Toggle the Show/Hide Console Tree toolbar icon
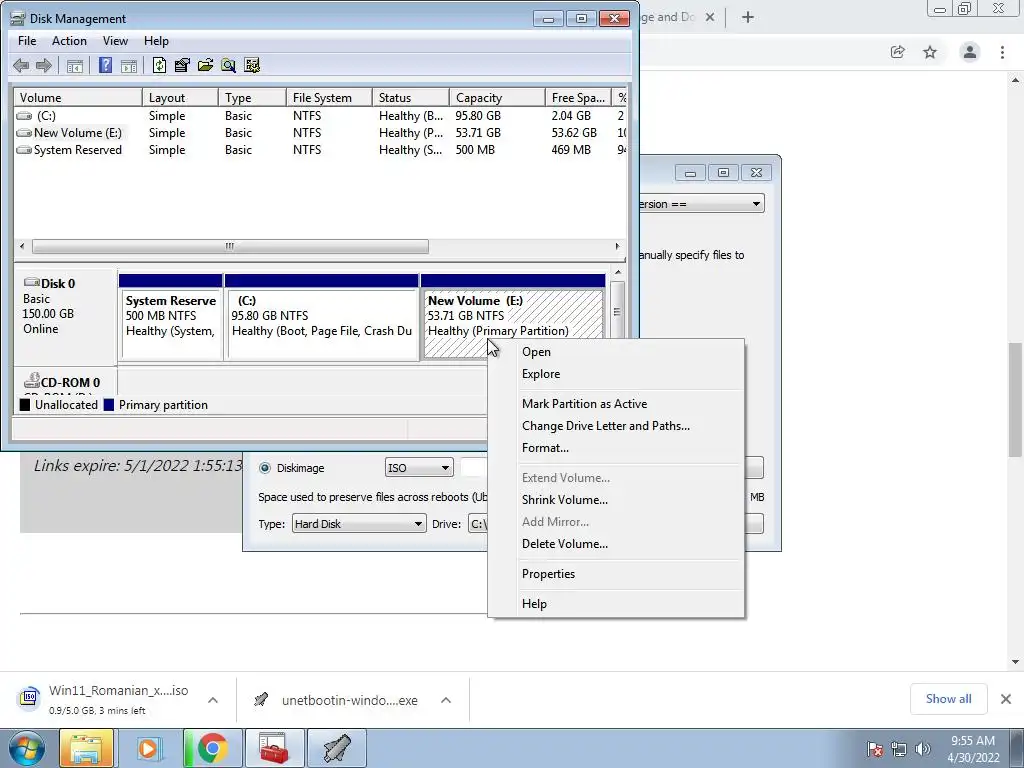Screen dimensions: 1024x768 [x=75, y=65]
